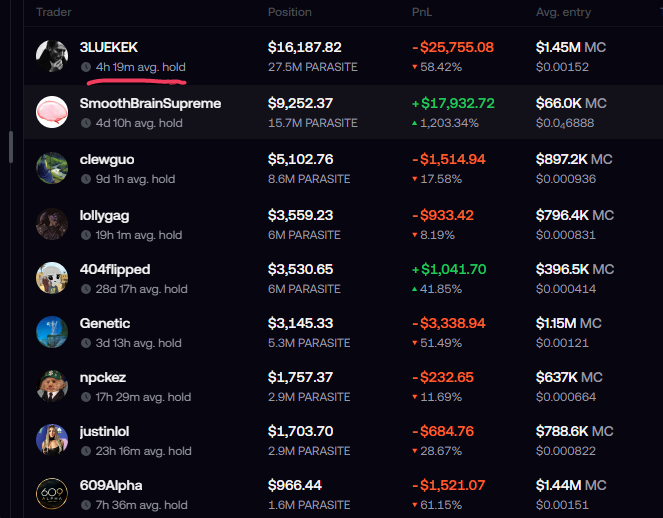Click Trader column header
The image size is (663, 518).
[x=54, y=12]
